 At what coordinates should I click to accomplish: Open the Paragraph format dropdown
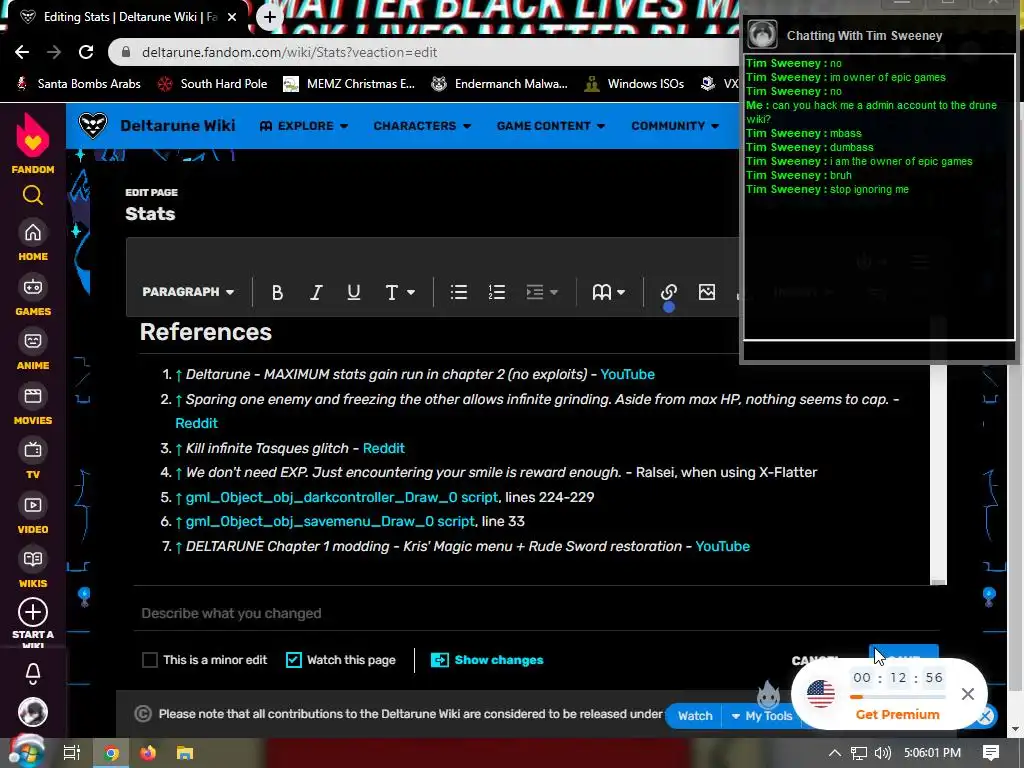[188, 292]
